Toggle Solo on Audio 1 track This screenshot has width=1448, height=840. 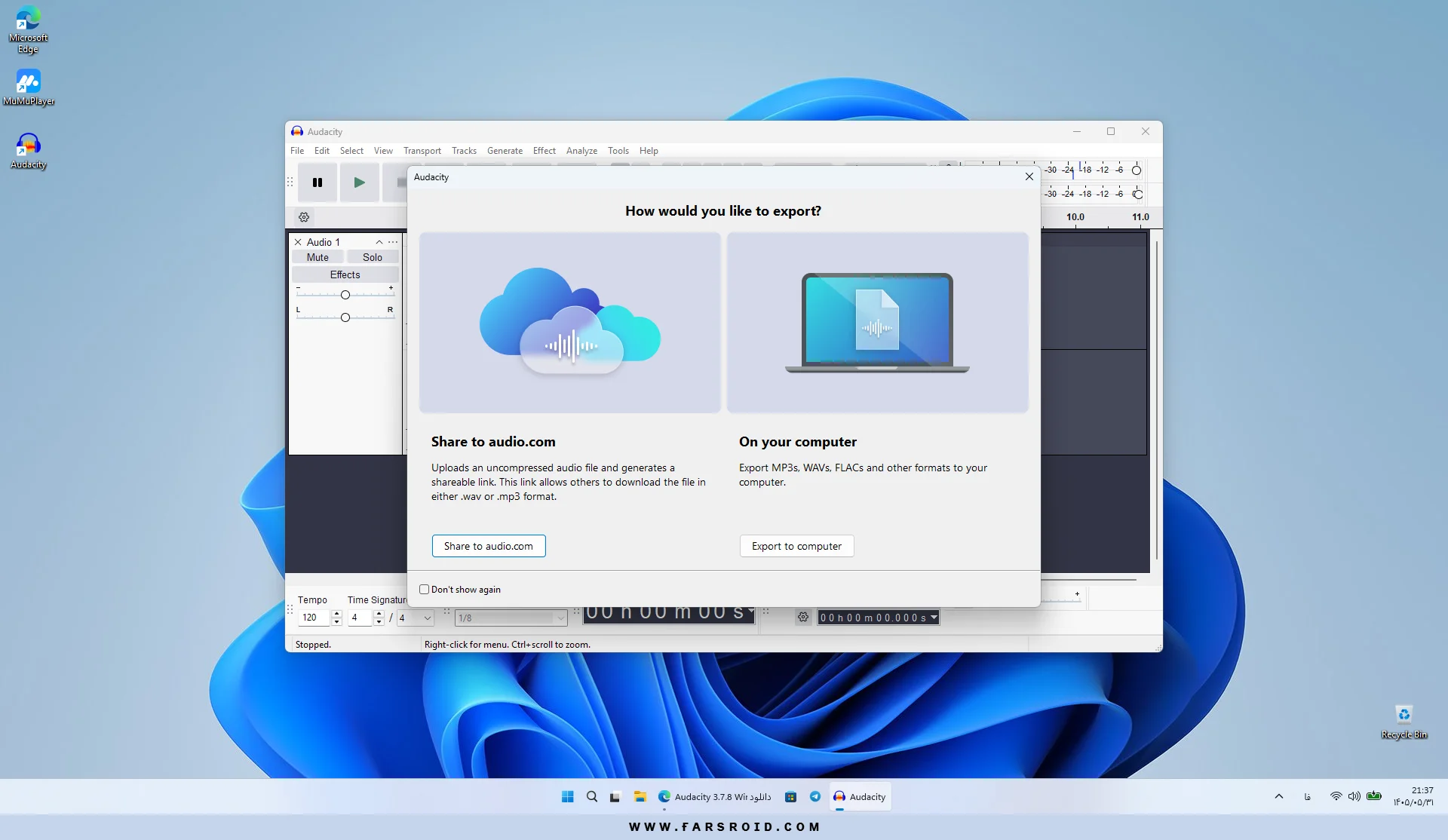[x=373, y=257]
